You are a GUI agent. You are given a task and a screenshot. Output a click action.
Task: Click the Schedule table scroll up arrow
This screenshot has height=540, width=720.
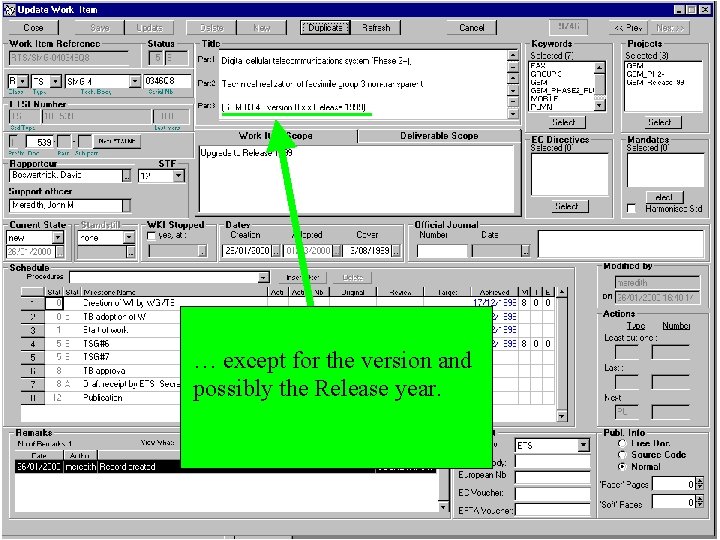(562, 292)
